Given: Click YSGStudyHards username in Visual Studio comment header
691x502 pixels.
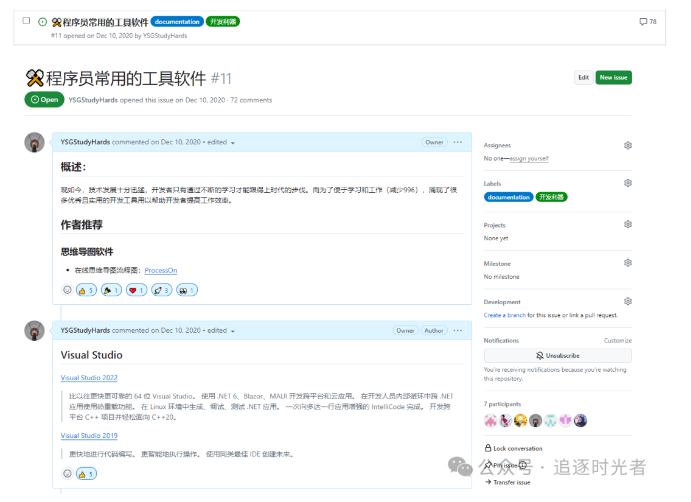Looking at the screenshot, I should pos(85,331).
